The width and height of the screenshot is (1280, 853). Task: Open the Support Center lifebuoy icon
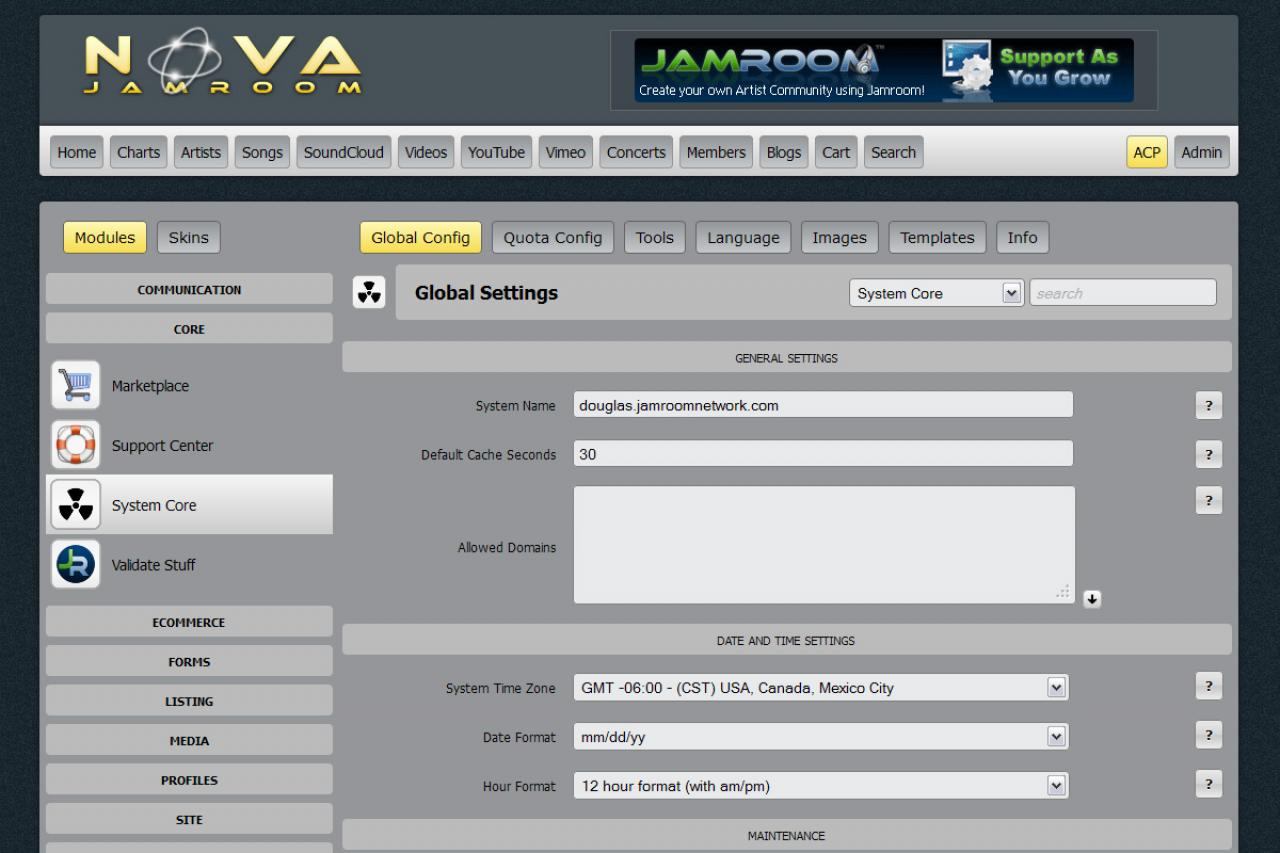point(76,446)
